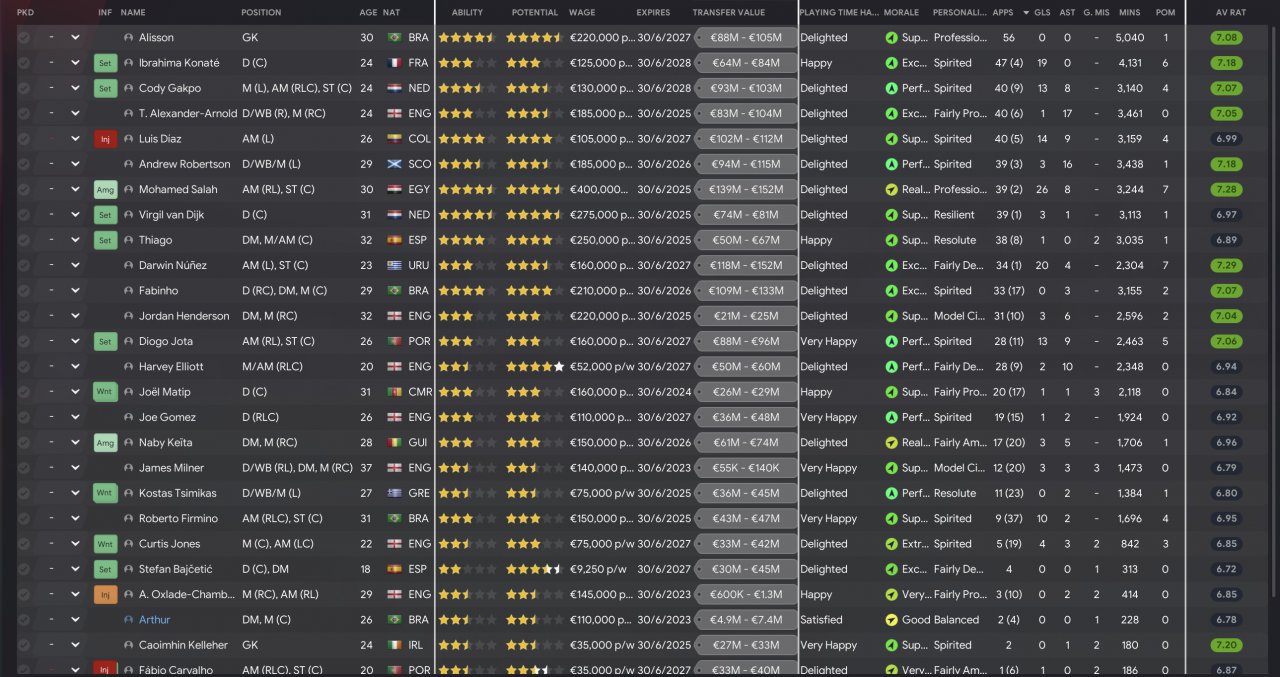Image resolution: width=1280 pixels, height=677 pixels.
Task: Click the green morale arrow icon for Alisson
Action: click(892, 38)
